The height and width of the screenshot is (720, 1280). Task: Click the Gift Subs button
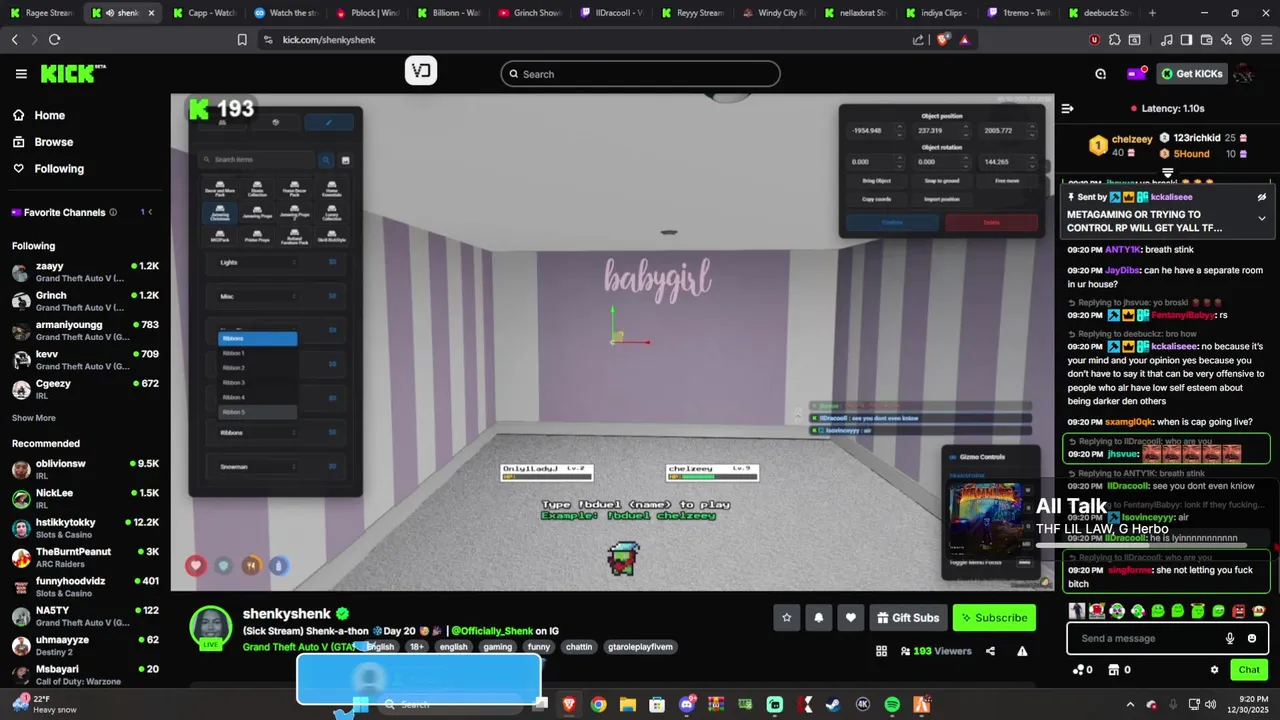pyautogui.click(x=907, y=618)
